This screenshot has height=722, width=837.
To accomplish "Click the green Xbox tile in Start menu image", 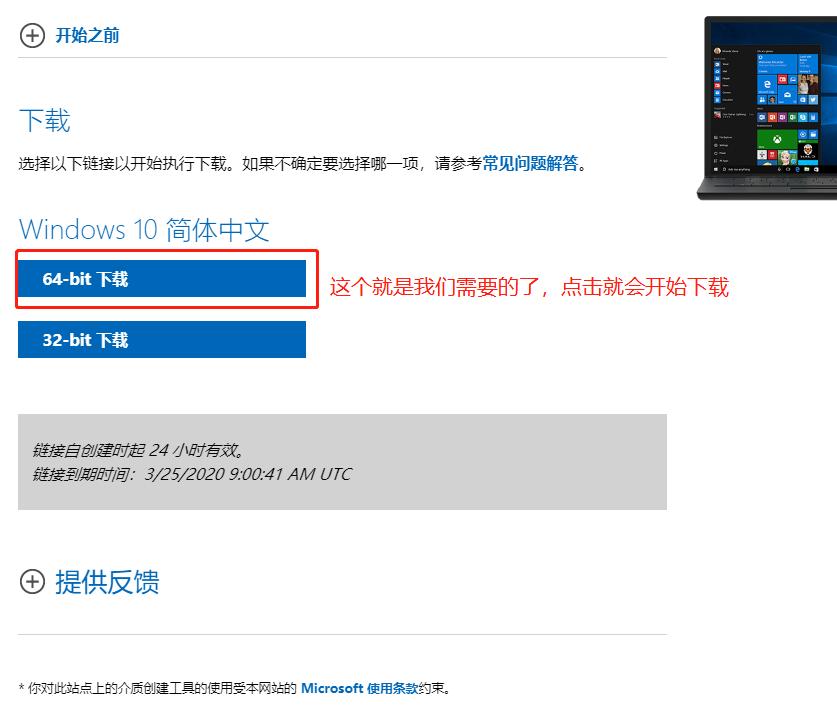I will click(776, 138).
